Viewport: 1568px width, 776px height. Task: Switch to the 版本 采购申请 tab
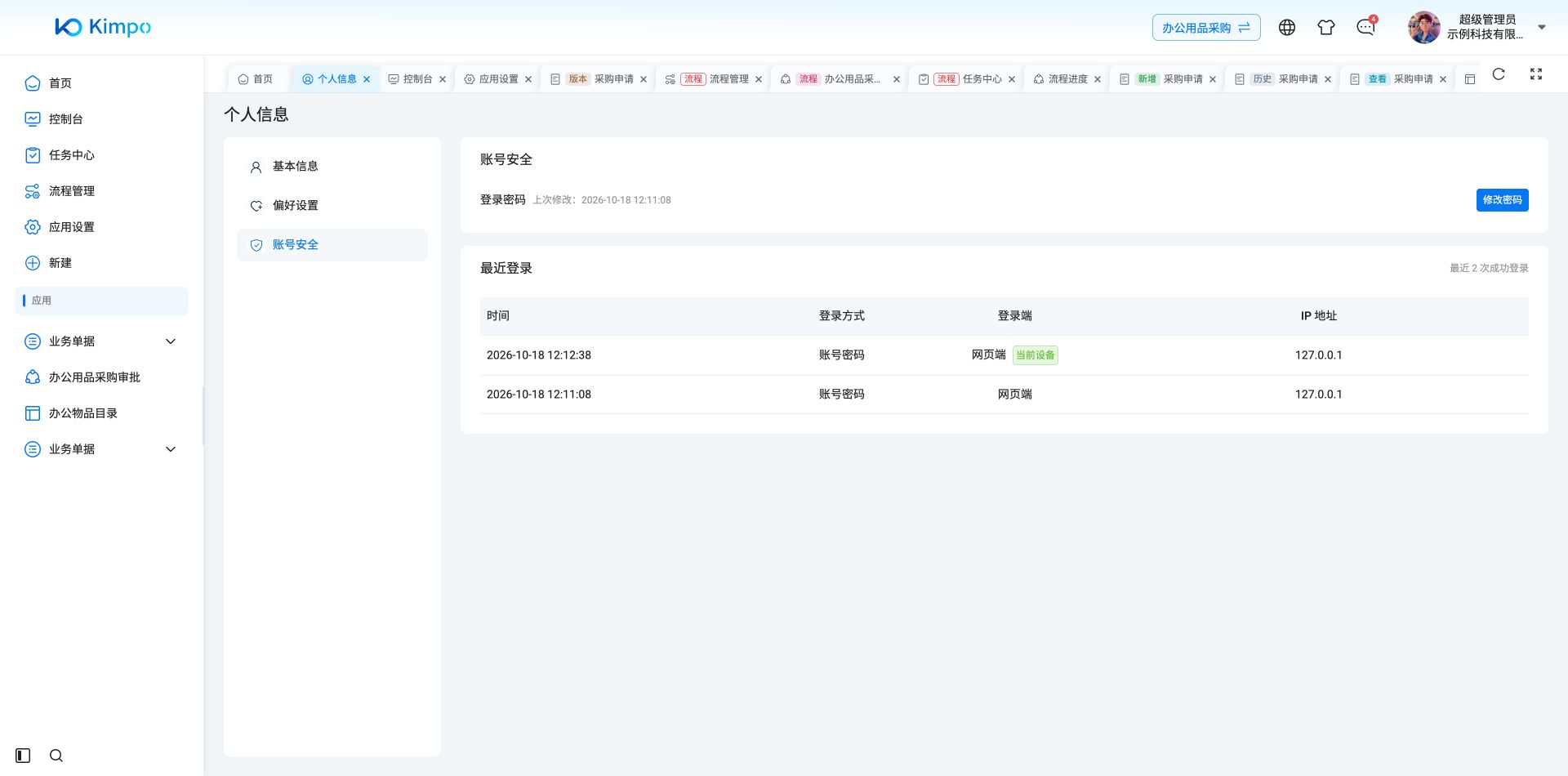point(599,79)
